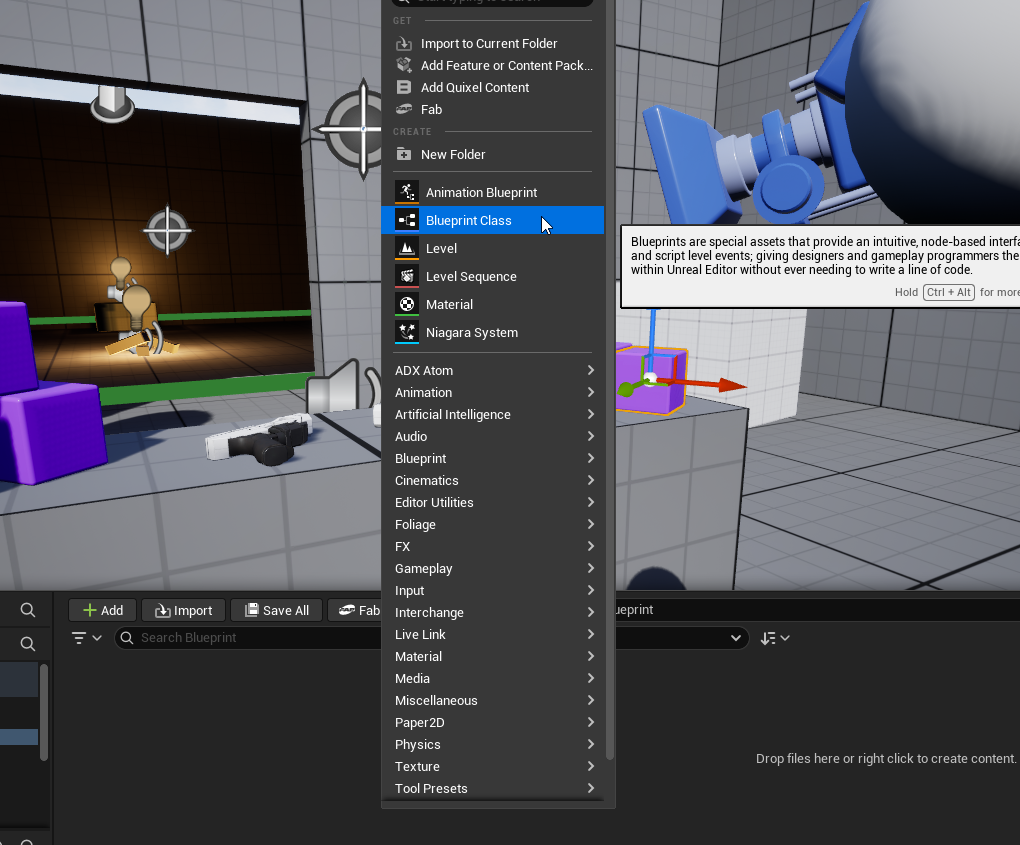Click the second magnifier icon below it
Screen dimensions: 1020x845
(x=27, y=644)
